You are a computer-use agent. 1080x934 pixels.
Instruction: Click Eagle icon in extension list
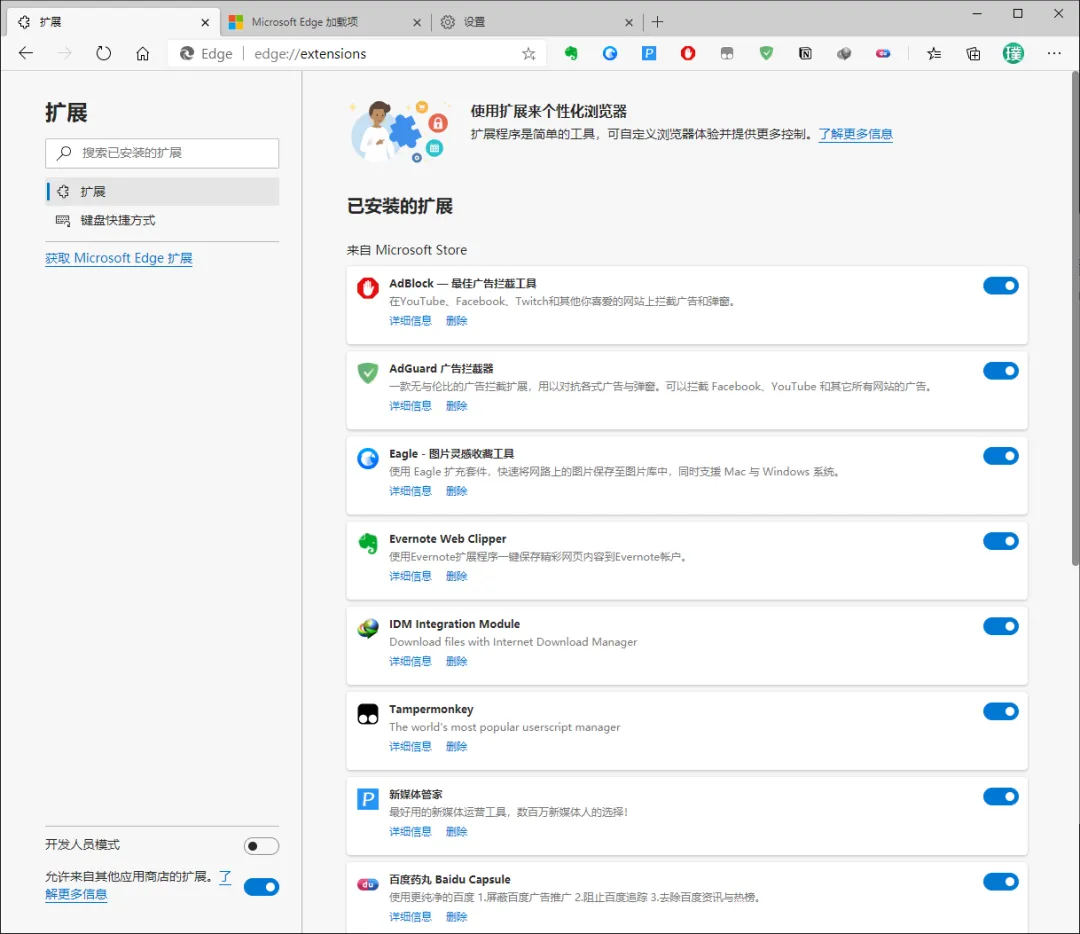coord(368,458)
